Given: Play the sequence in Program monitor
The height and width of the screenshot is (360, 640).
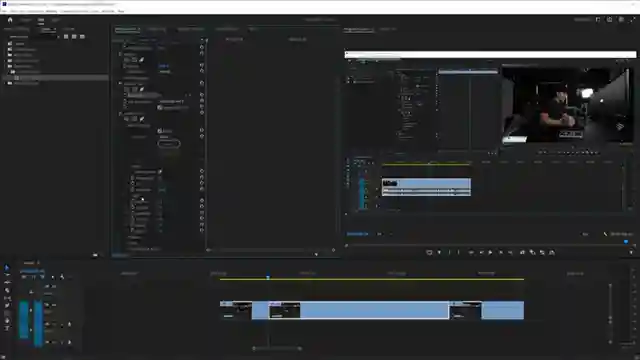Looking at the screenshot, I should (490, 253).
